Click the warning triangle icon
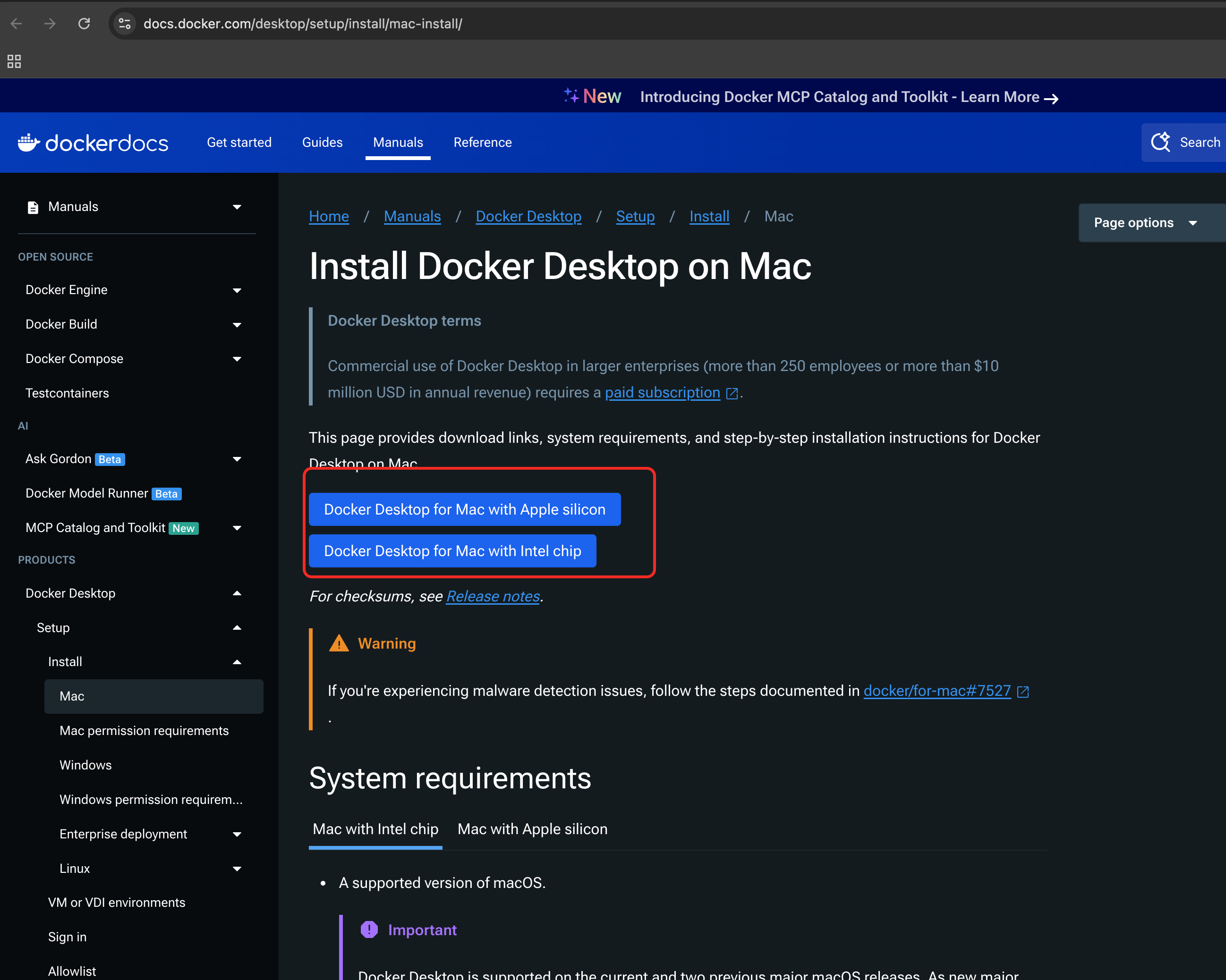 [x=338, y=643]
